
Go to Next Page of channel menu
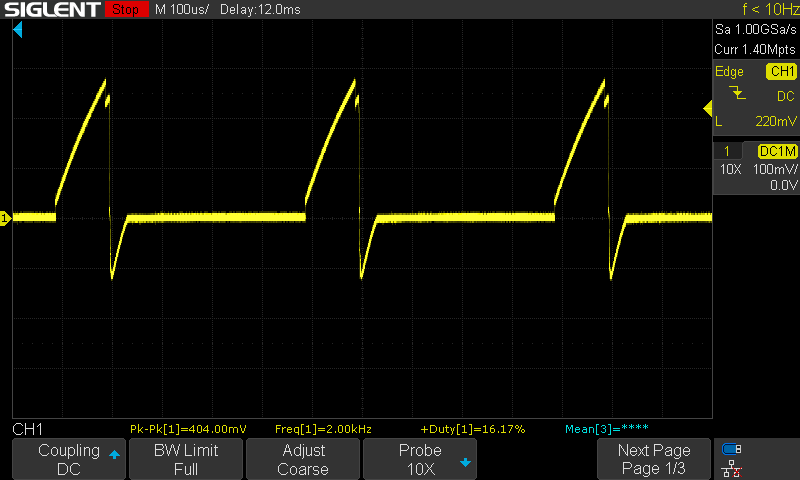(x=653, y=459)
